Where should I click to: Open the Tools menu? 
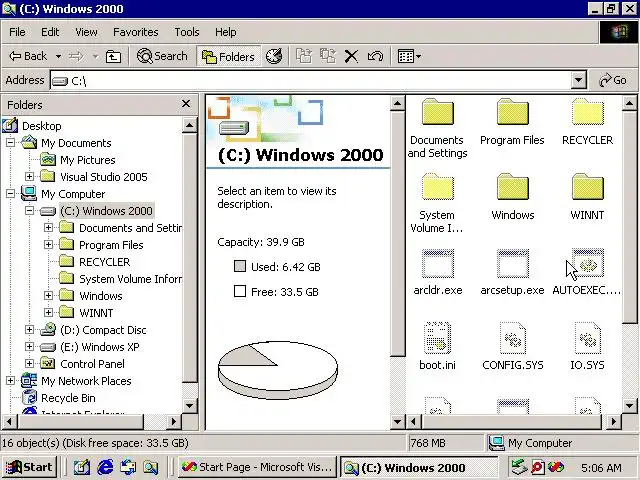click(187, 32)
